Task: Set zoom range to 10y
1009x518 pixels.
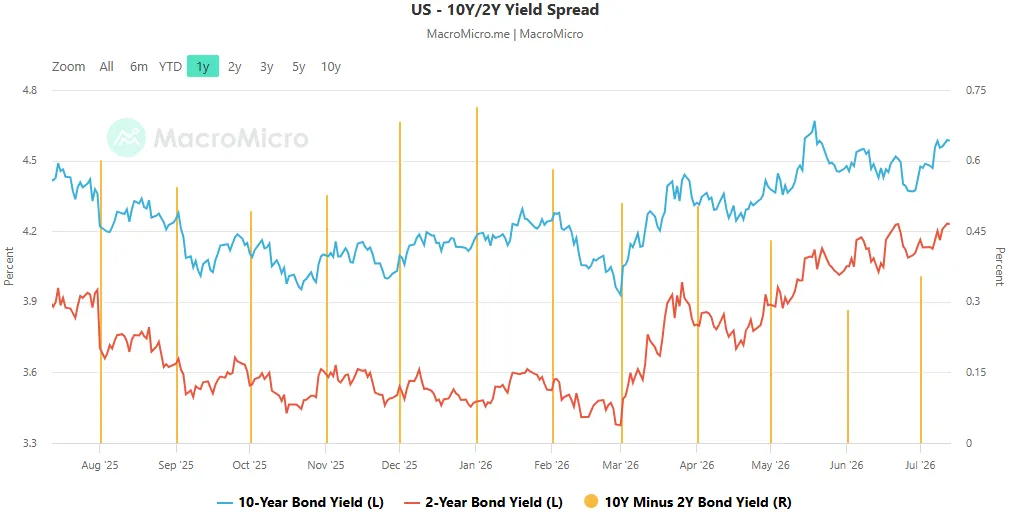Action: pos(331,66)
